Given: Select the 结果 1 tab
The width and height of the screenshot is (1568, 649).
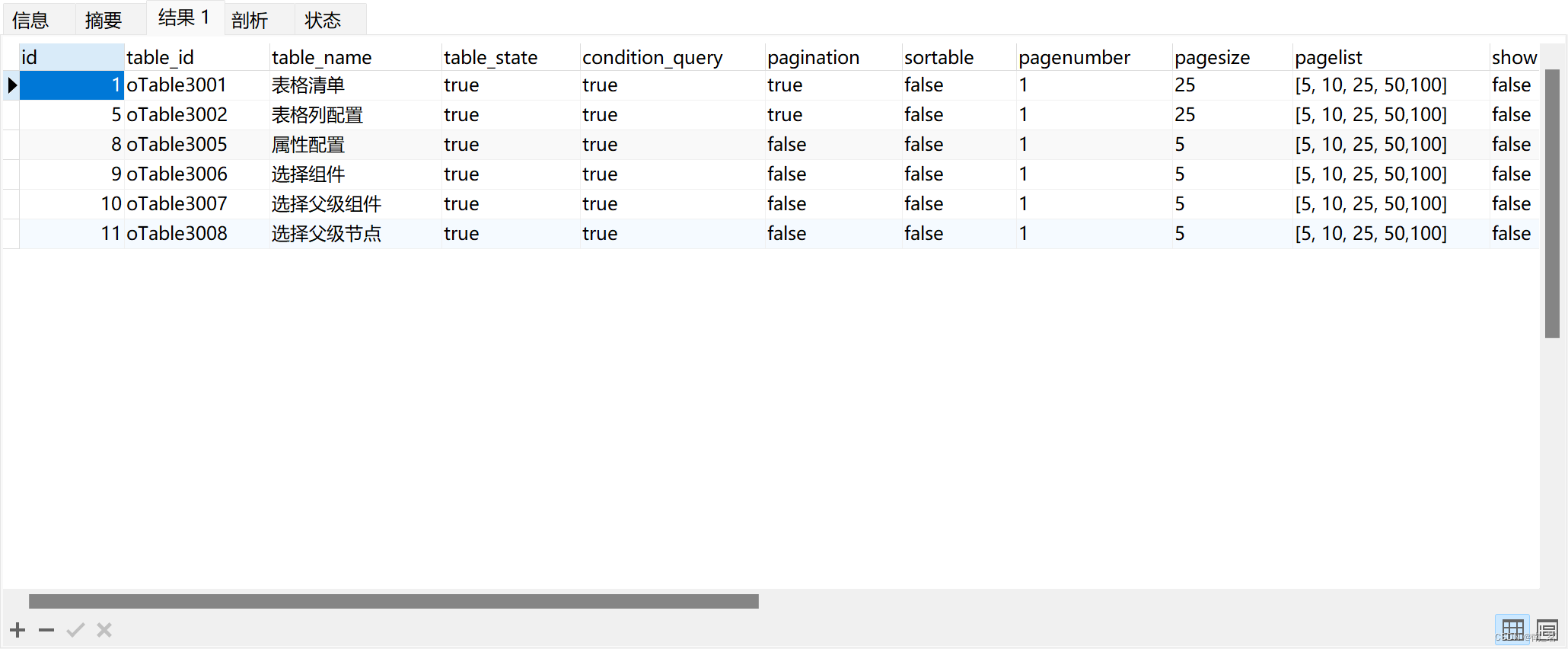Looking at the screenshot, I should click(184, 18).
